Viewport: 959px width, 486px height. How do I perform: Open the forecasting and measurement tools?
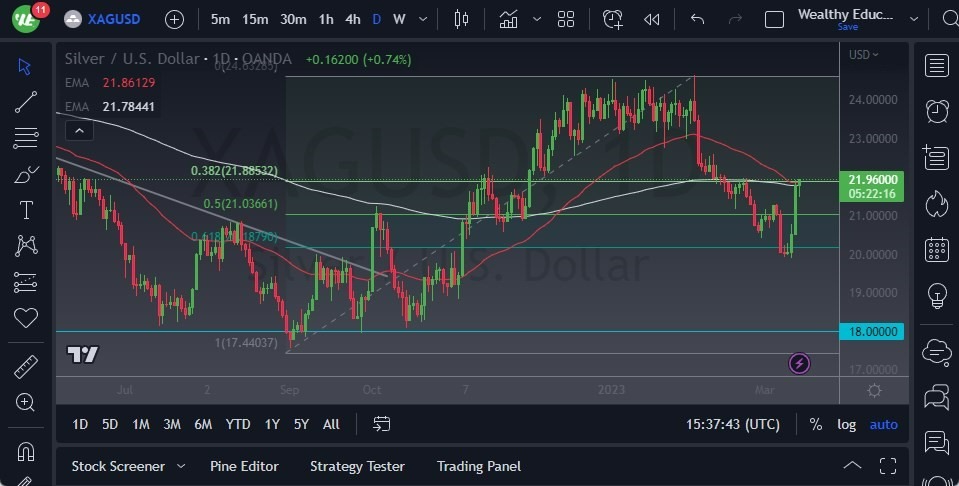coord(26,282)
